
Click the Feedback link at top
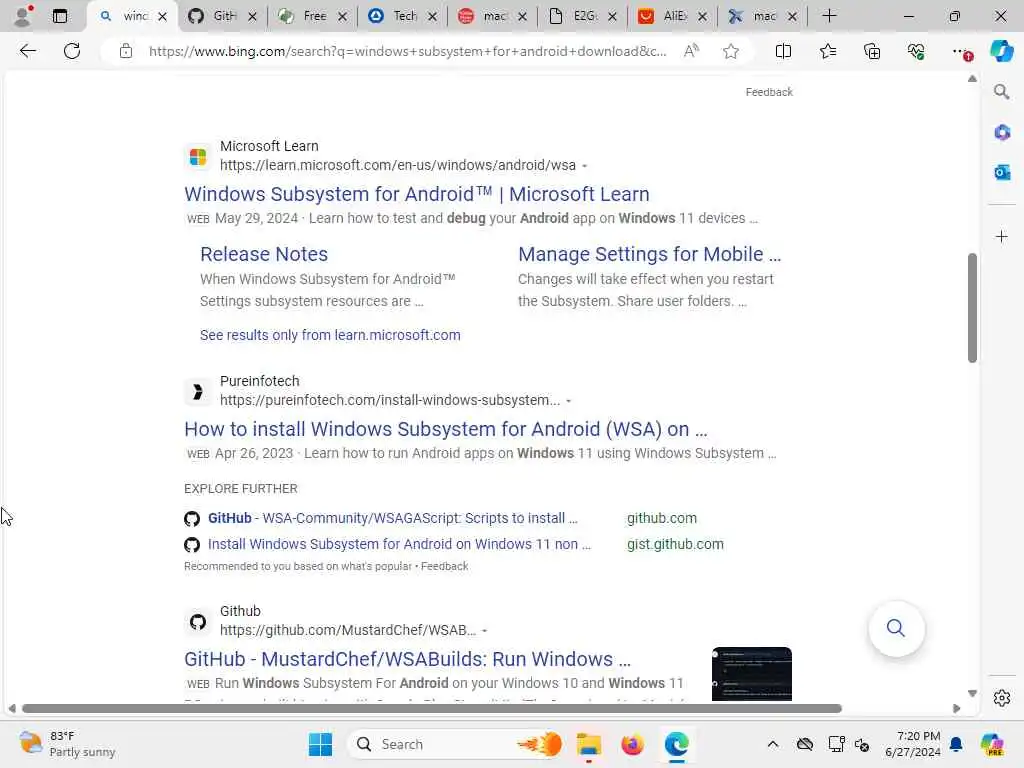pyautogui.click(x=769, y=92)
